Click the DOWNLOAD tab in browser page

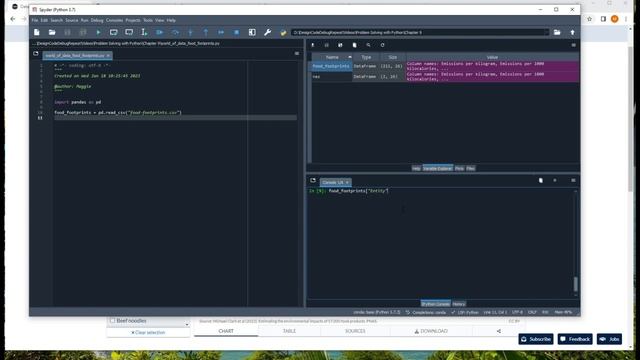pos(431,331)
